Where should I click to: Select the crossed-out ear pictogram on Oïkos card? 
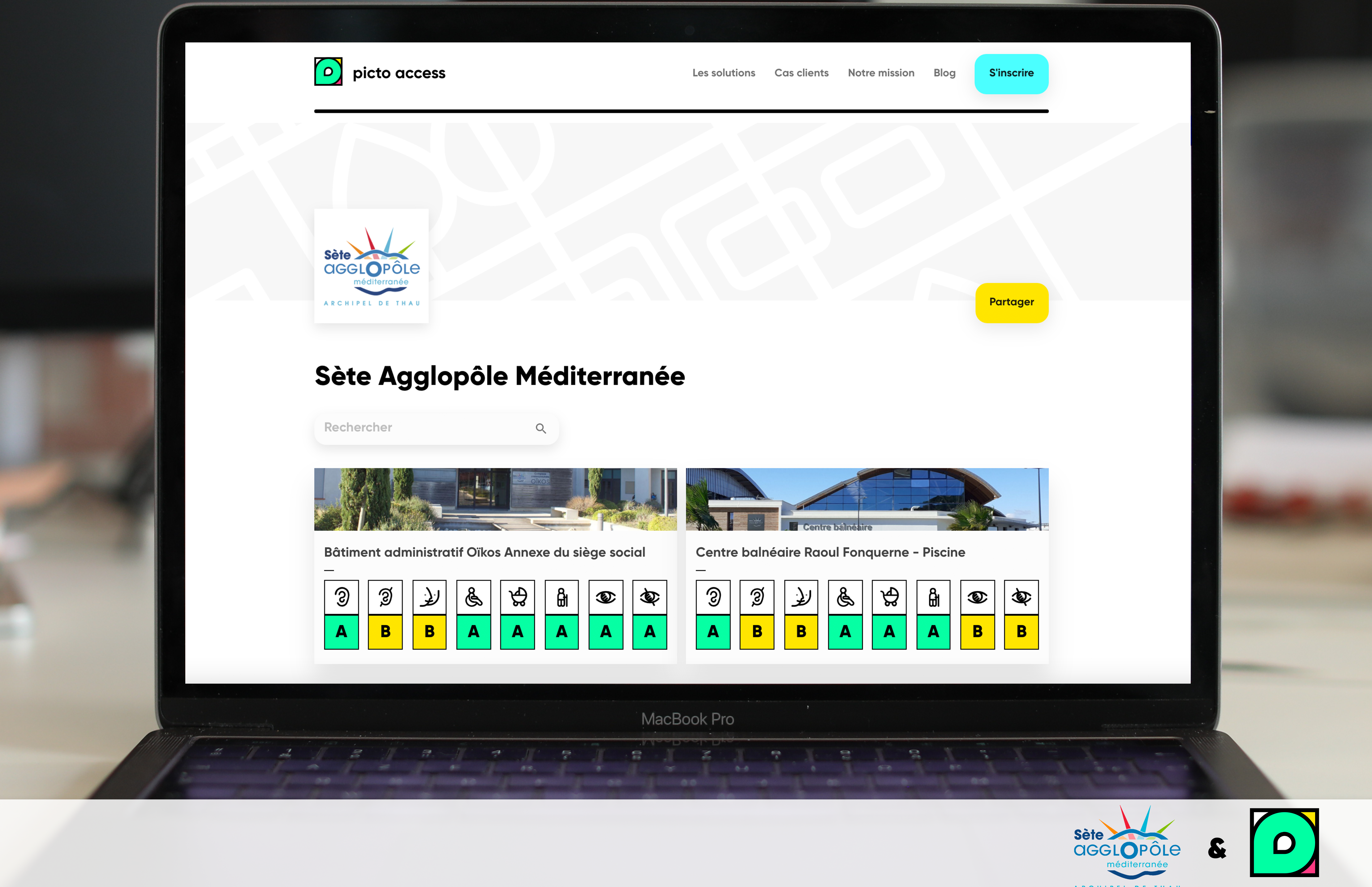(385, 597)
